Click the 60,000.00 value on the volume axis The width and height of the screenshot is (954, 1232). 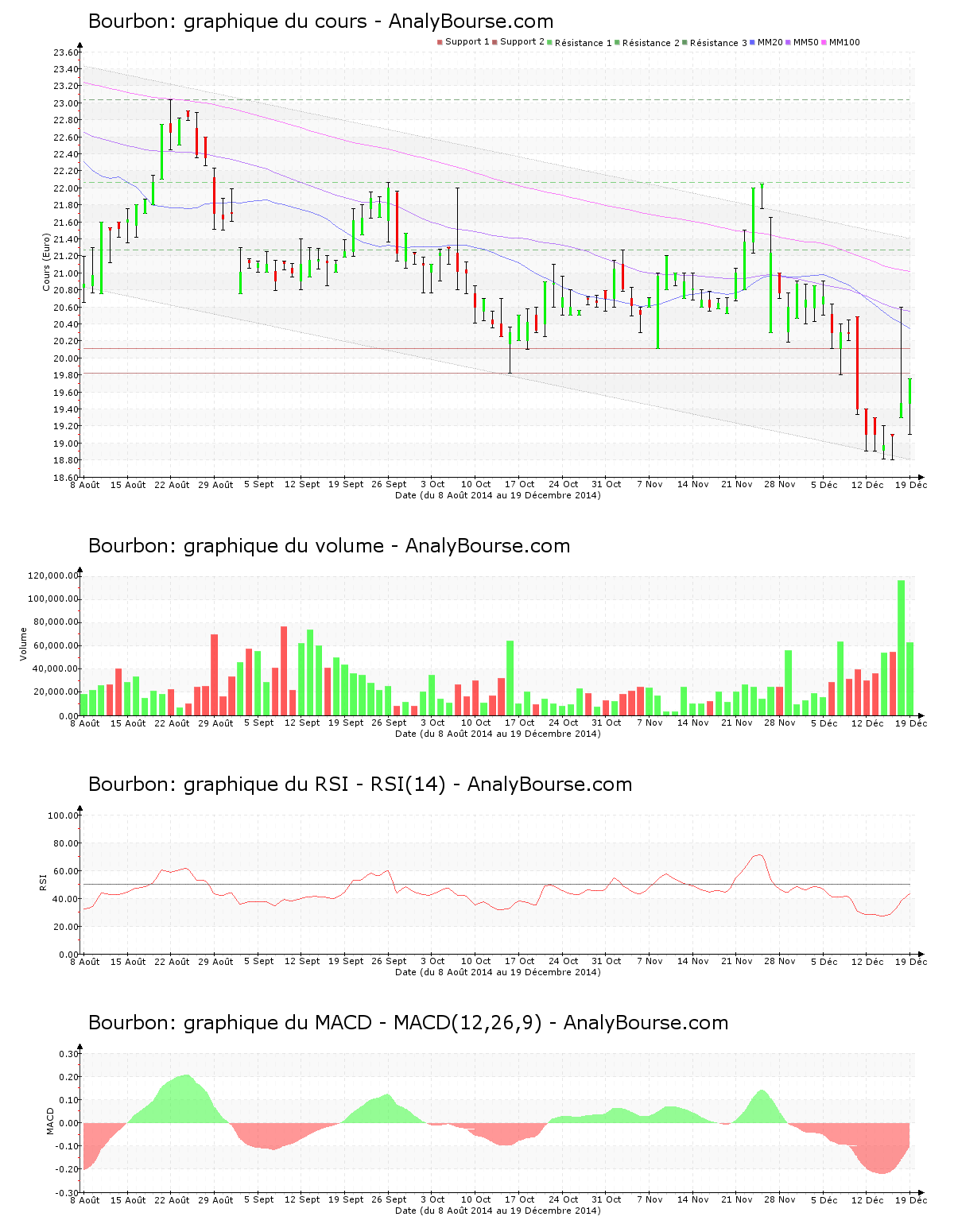click(56, 645)
